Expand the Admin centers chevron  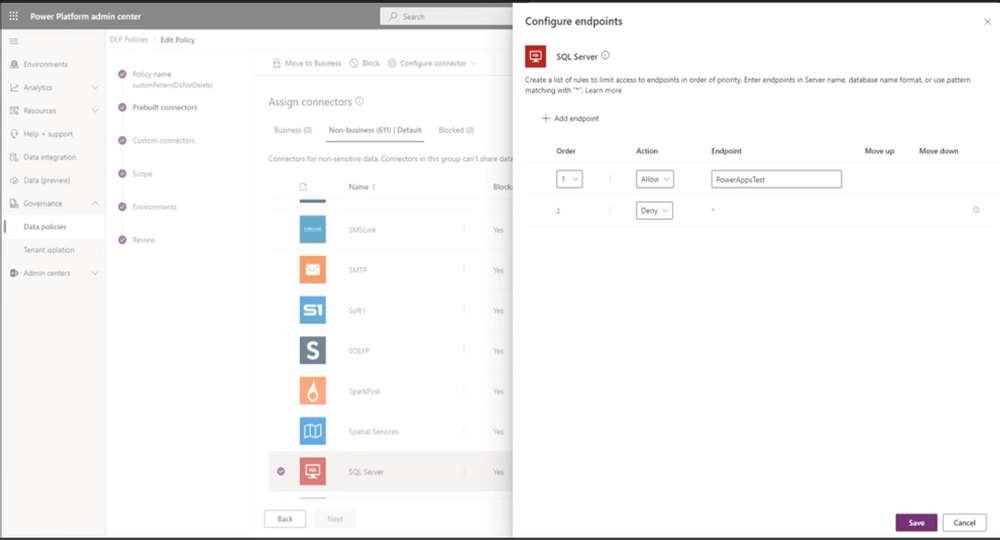click(x=95, y=273)
